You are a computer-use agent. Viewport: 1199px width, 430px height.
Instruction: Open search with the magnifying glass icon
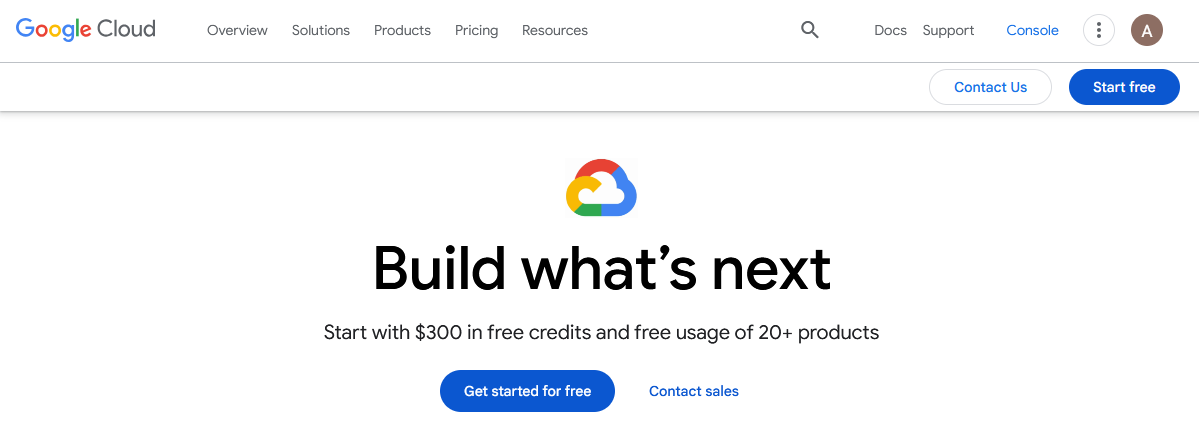(810, 30)
